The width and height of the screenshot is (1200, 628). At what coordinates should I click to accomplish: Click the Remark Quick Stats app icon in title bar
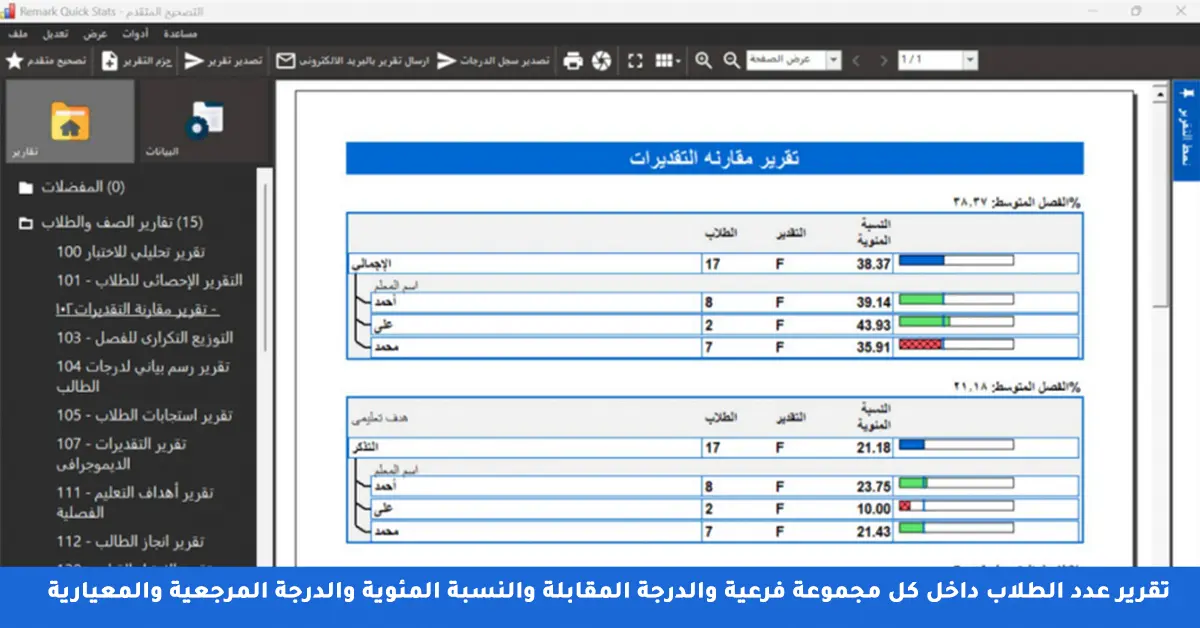(x=9, y=11)
